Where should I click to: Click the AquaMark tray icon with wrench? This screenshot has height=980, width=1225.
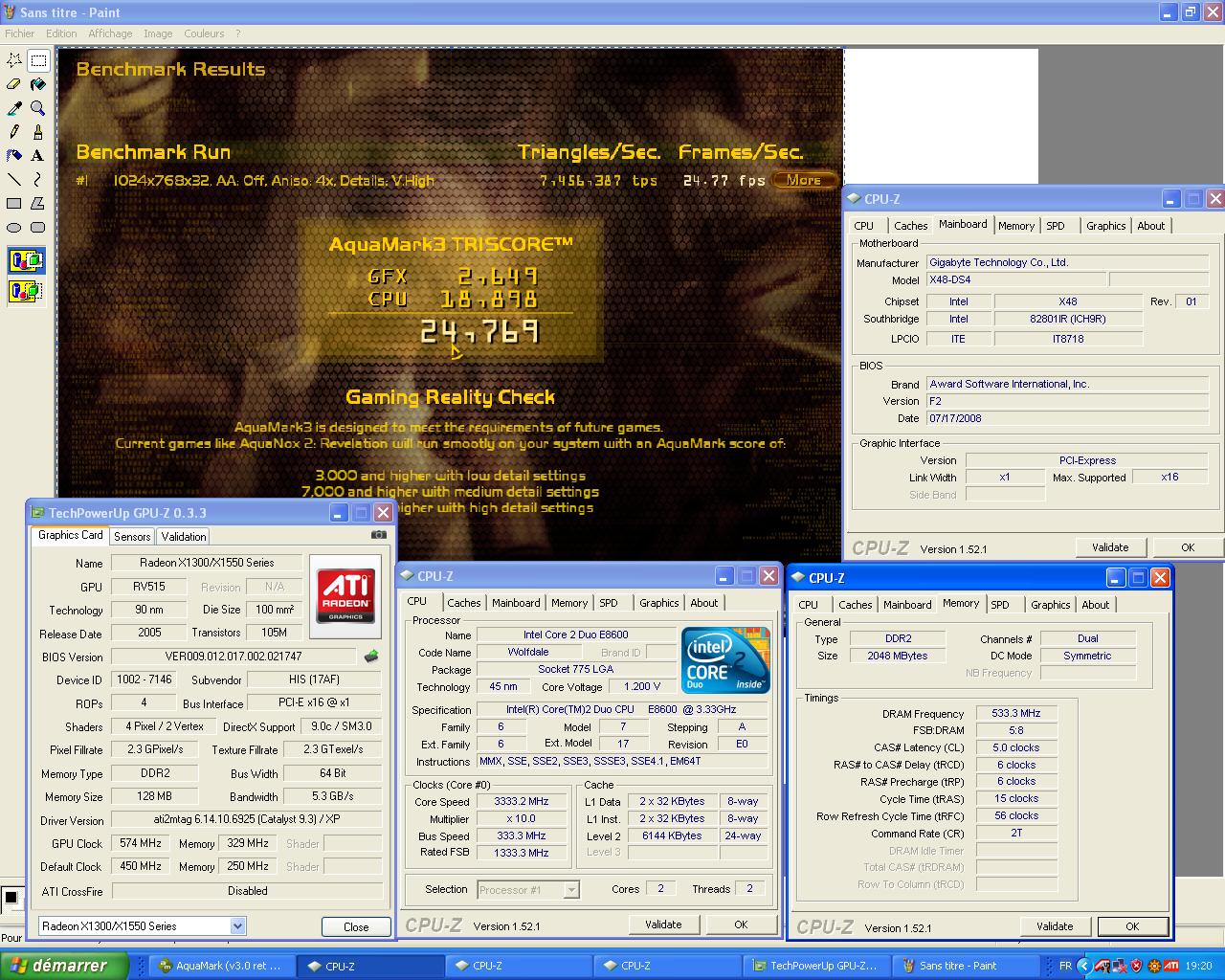coord(1102,966)
